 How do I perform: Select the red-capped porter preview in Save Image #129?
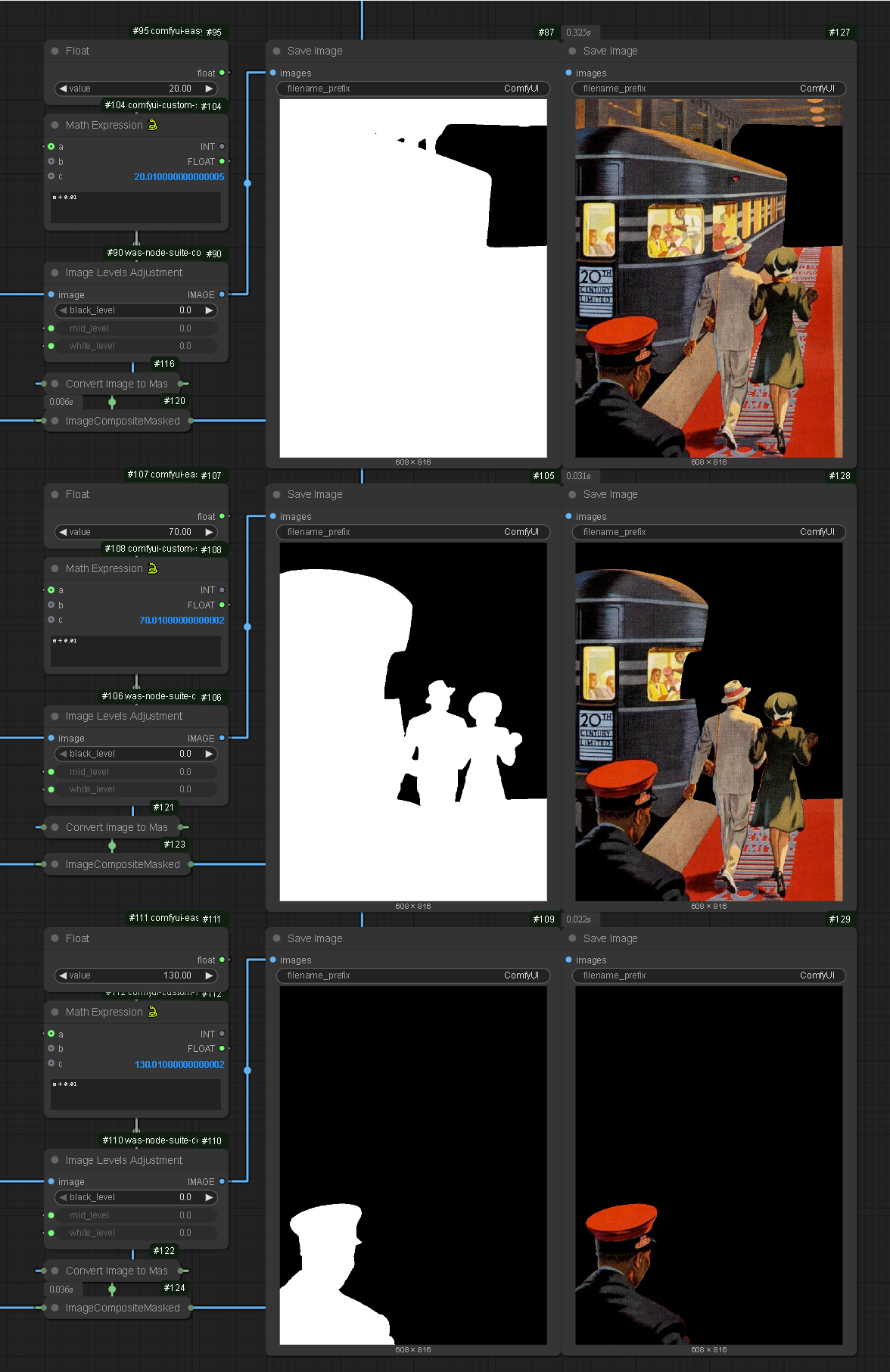pyautogui.click(x=709, y=1165)
